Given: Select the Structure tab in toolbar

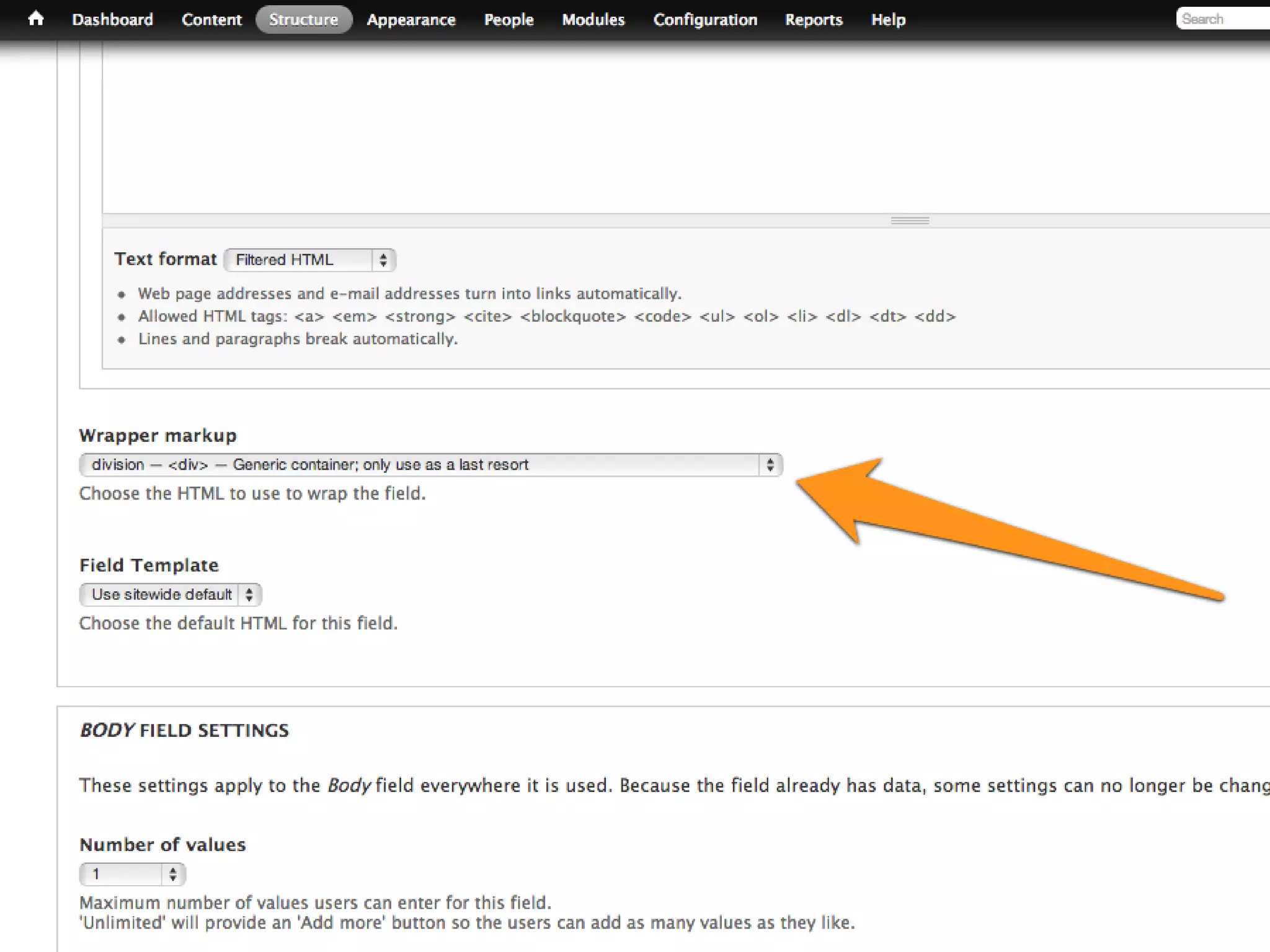Looking at the screenshot, I should pyautogui.click(x=303, y=20).
